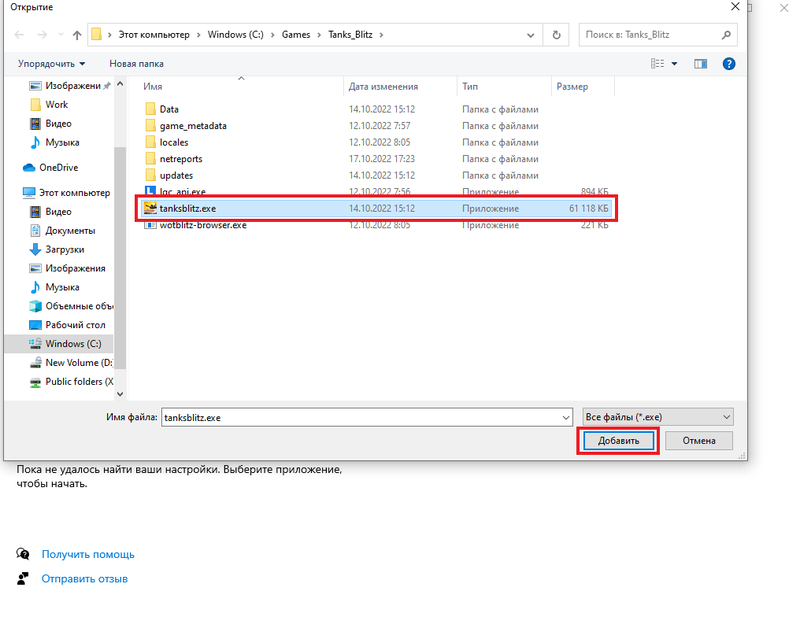Open the Все файлы (*.exe) filter dropdown

658,417
